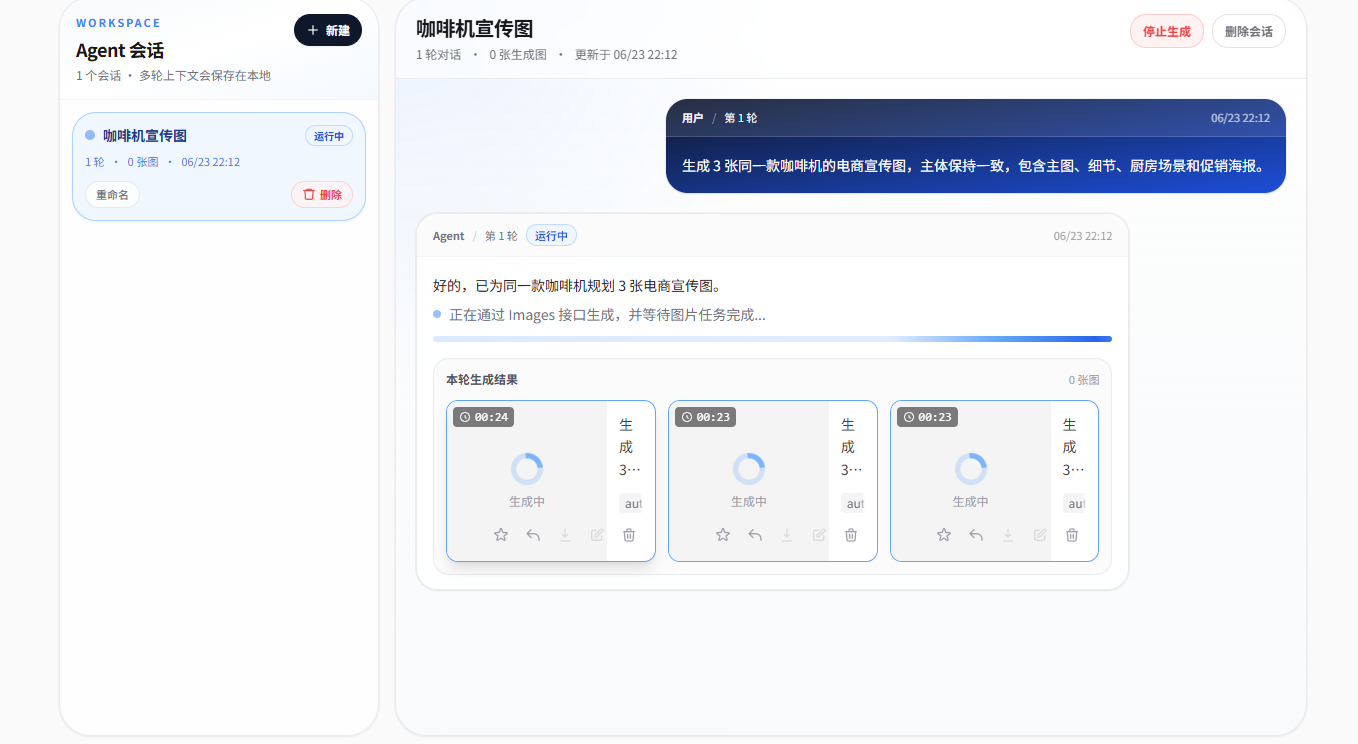The image size is (1358, 744).
Task: Click reply arrow on the last image card
Action: [976, 535]
